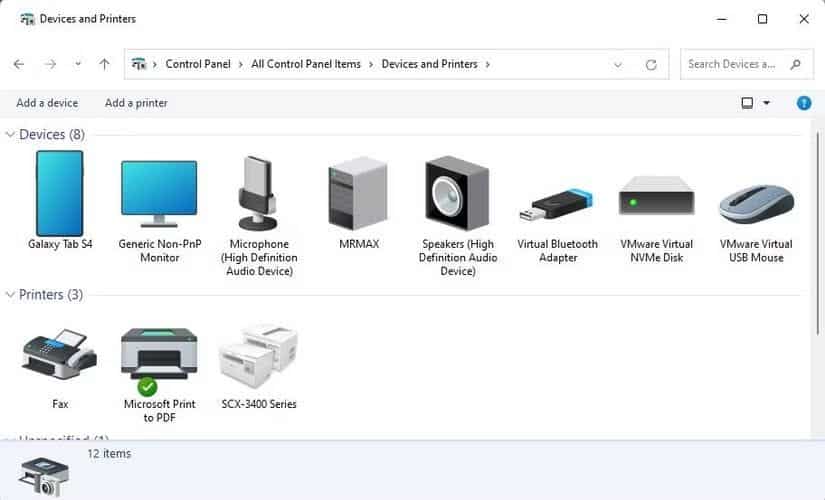Collapse the Printers (3) group
Image resolution: width=825 pixels, height=500 pixels.
point(10,295)
